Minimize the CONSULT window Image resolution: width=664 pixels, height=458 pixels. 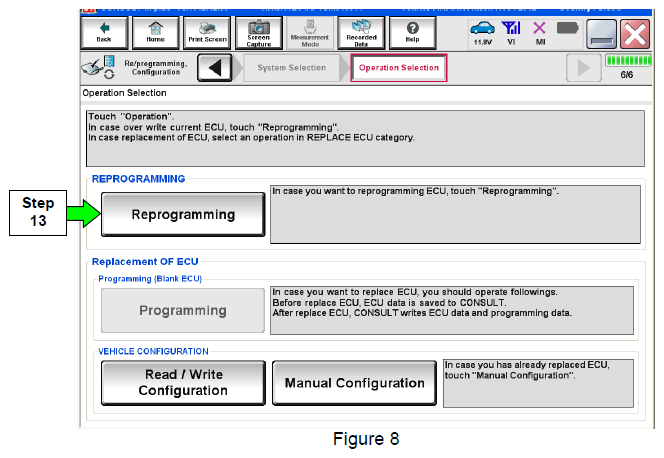click(601, 34)
